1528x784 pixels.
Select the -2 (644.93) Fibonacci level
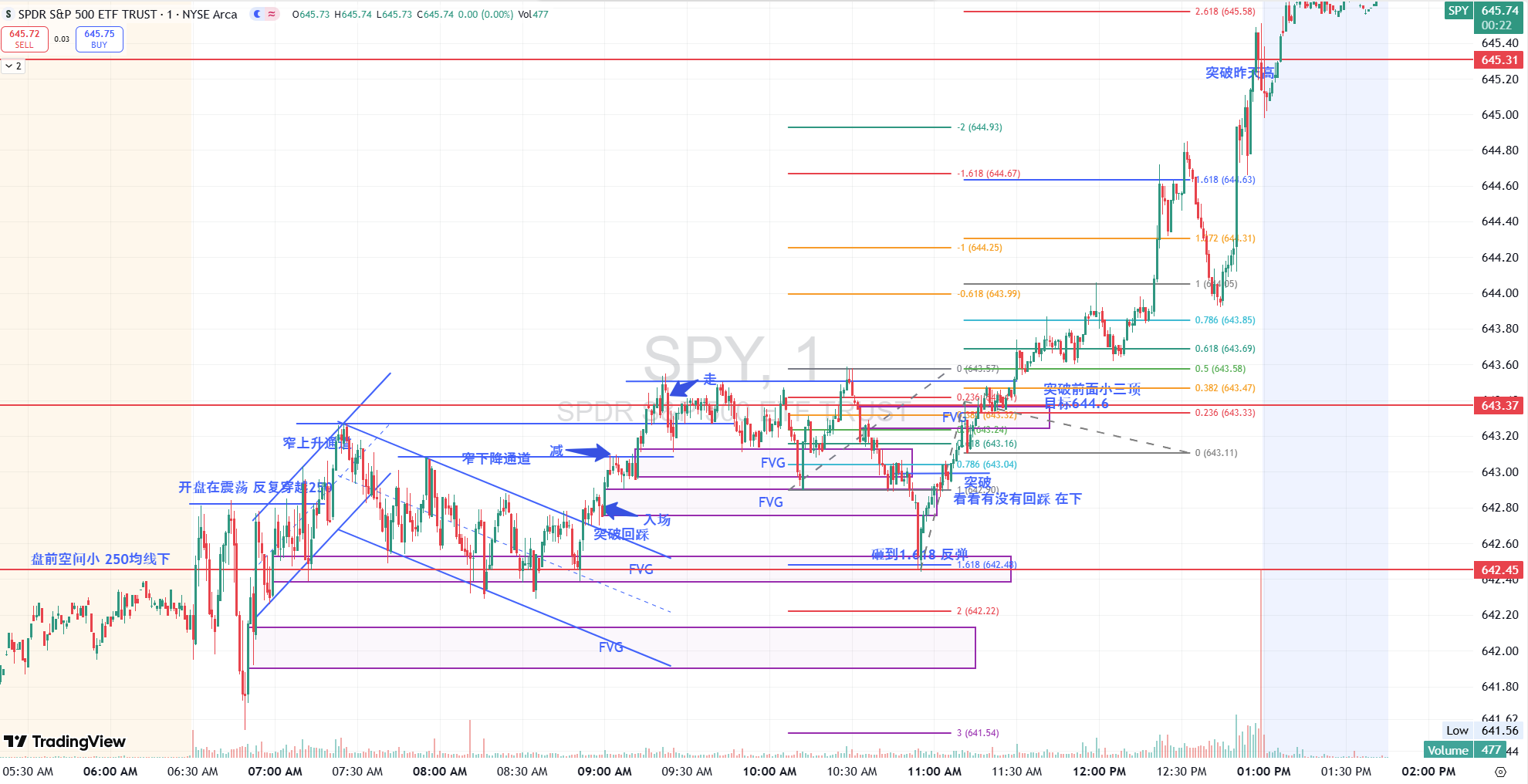[979, 127]
